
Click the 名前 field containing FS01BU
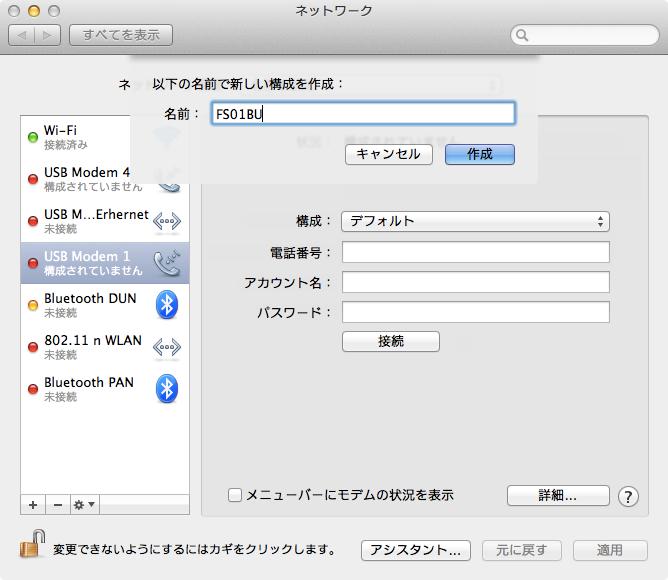[x=363, y=113]
